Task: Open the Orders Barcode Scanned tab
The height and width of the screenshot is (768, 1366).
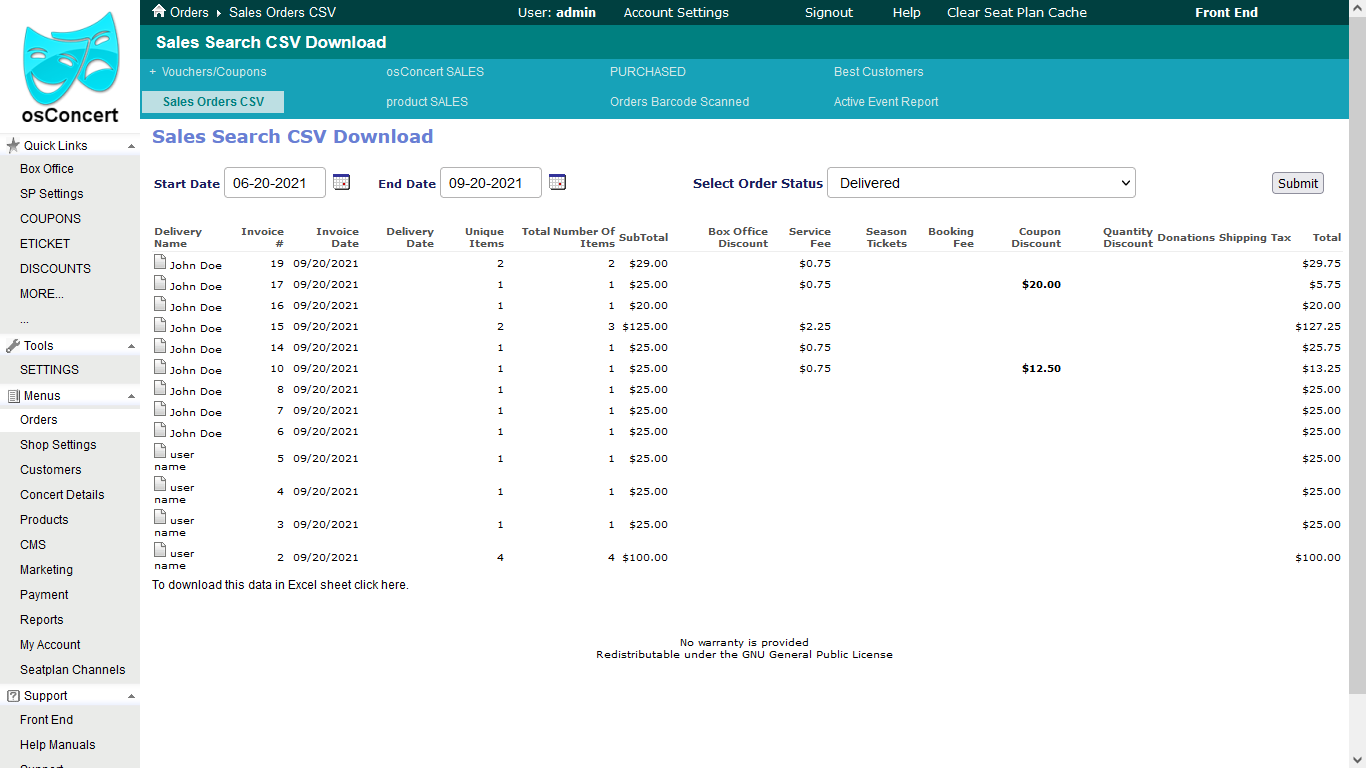Action: click(680, 101)
